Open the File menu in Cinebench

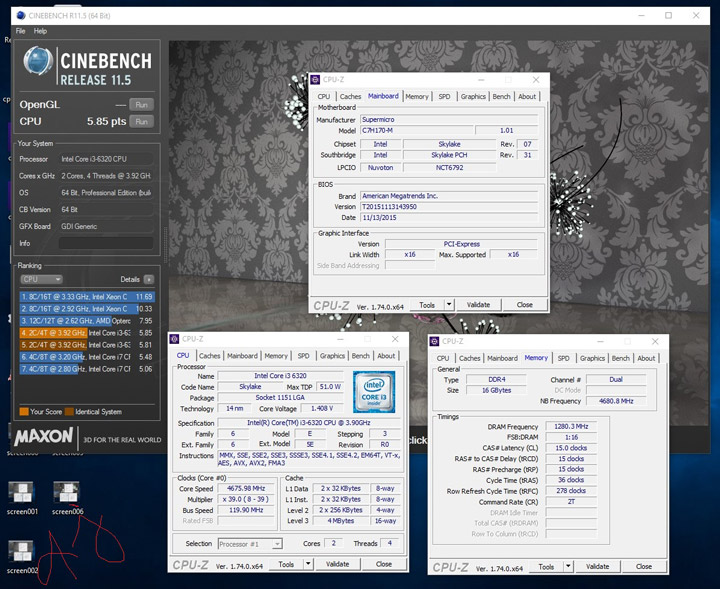click(x=21, y=31)
